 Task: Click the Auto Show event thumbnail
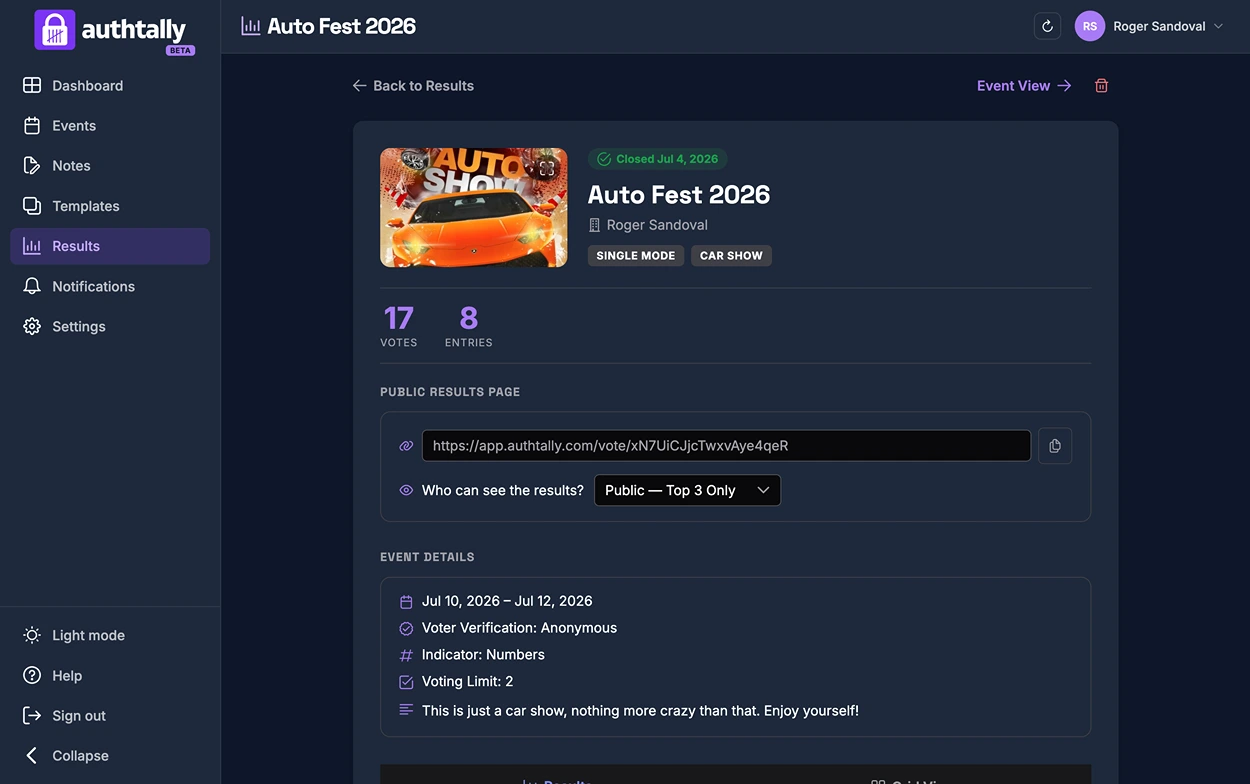point(473,208)
